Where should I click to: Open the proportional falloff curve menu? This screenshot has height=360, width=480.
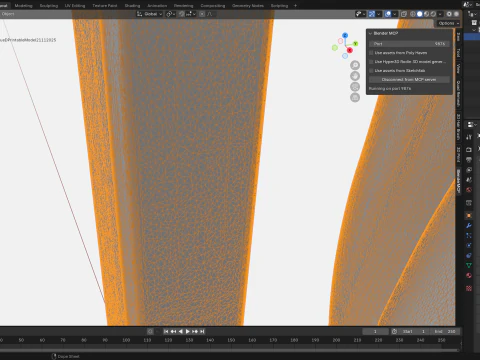[x=210, y=14]
